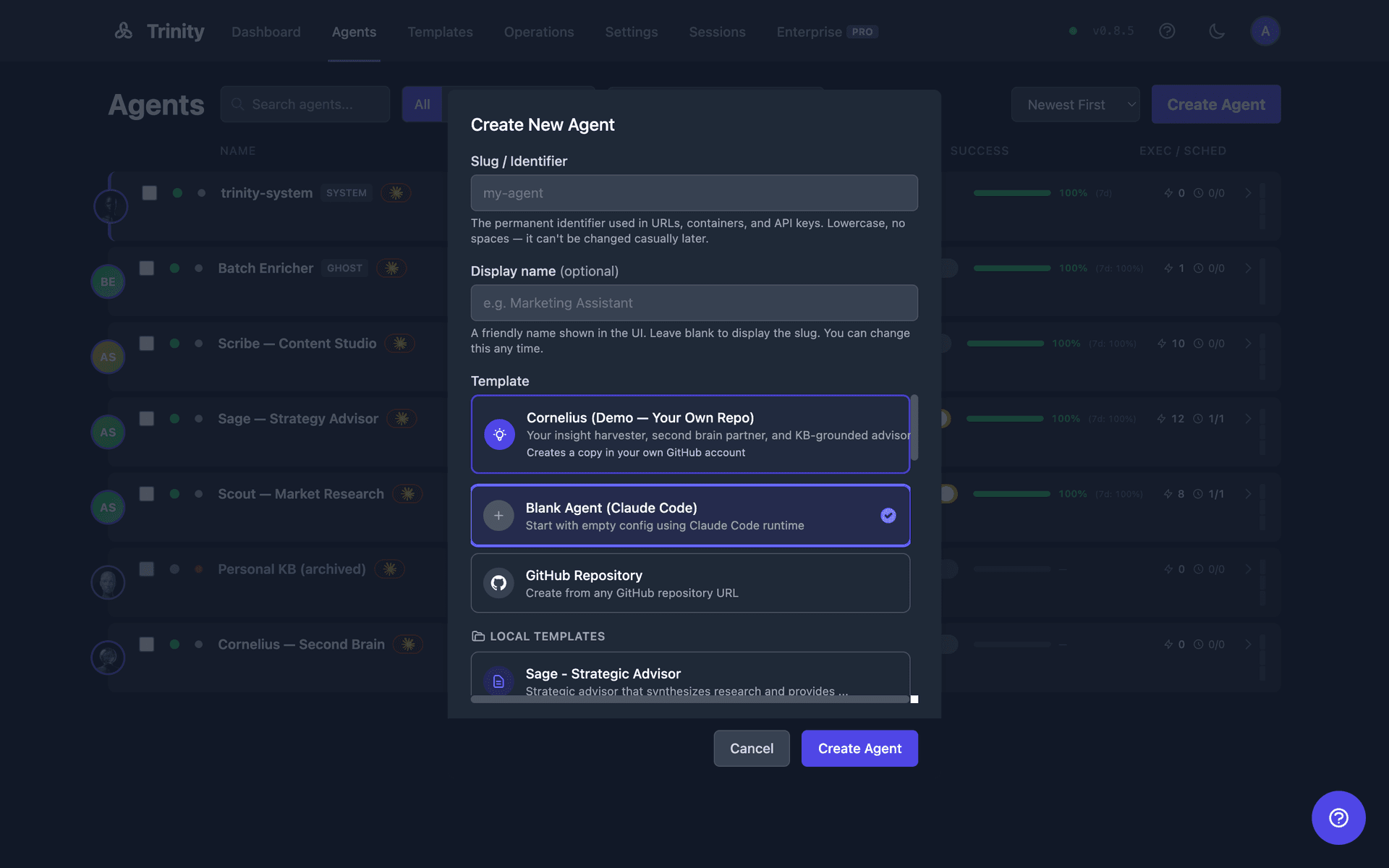Click lightning executions icon on Sage row
This screenshot has height=868, width=1389.
(x=1161, y=419)
